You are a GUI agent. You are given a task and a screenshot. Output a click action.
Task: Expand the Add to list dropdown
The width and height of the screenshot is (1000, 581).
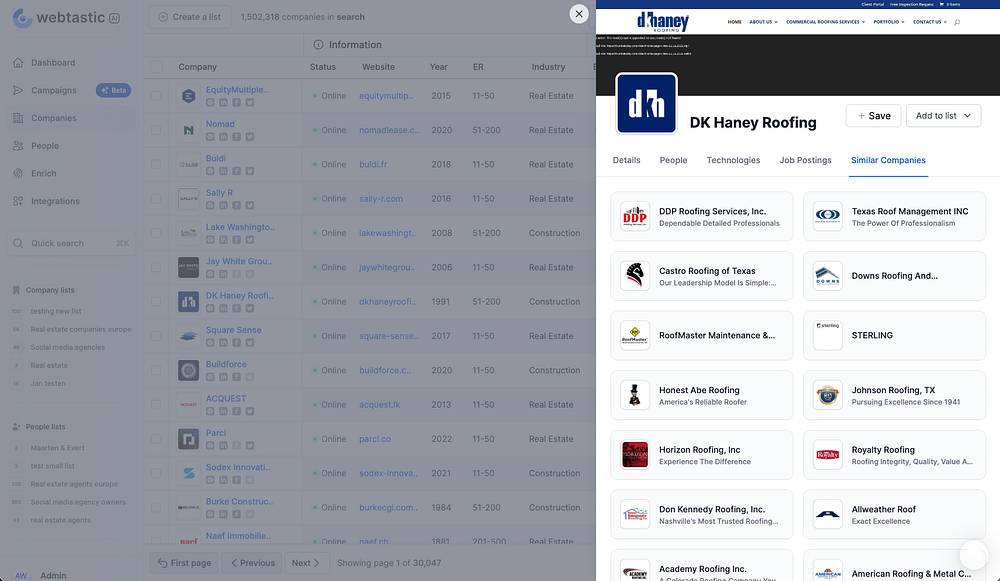[x=943, y=115]
